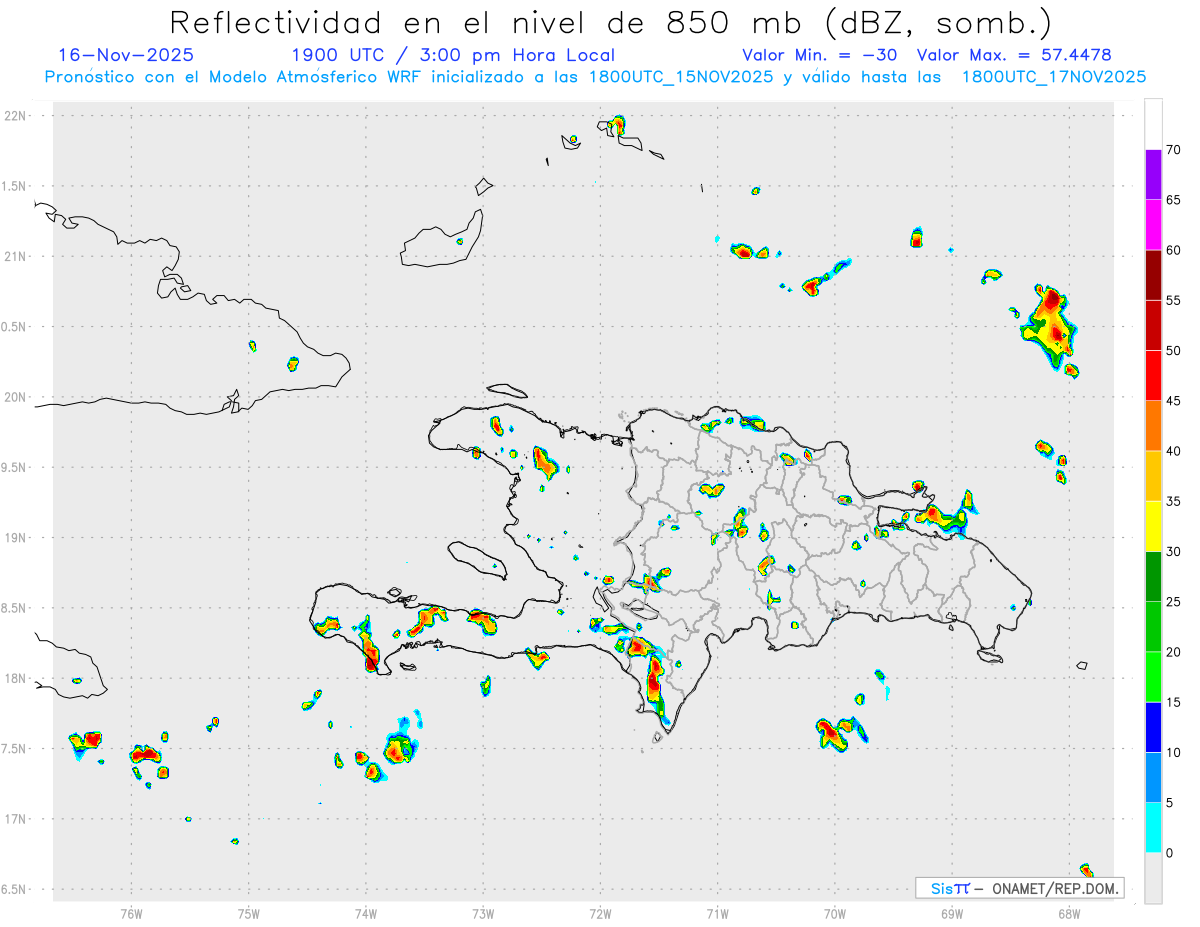
Task: Click the colorbar tick label '10'
Action: click(1174, 752)
